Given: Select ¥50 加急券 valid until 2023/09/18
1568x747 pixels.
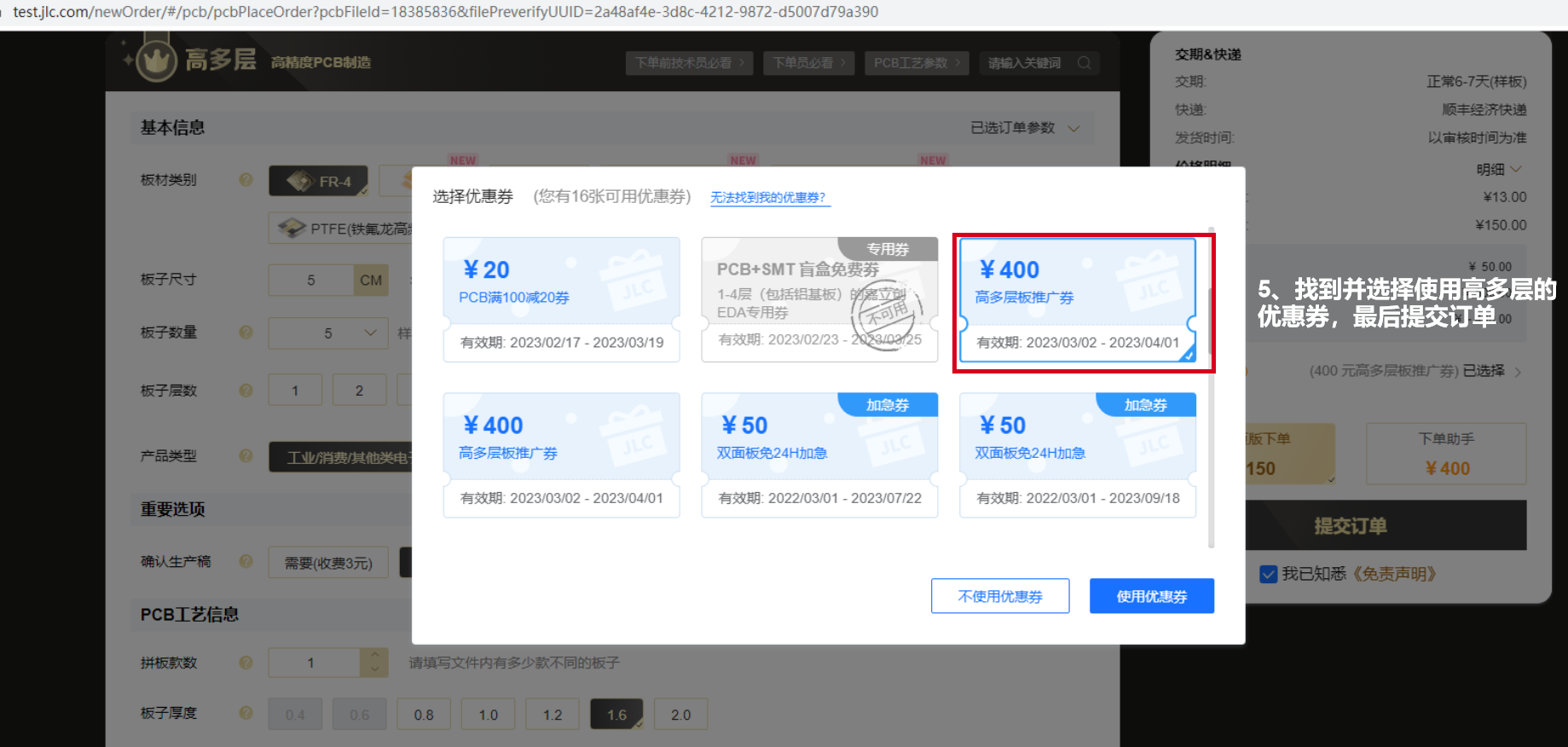Looking at the screenshot, I should 1078,455.
